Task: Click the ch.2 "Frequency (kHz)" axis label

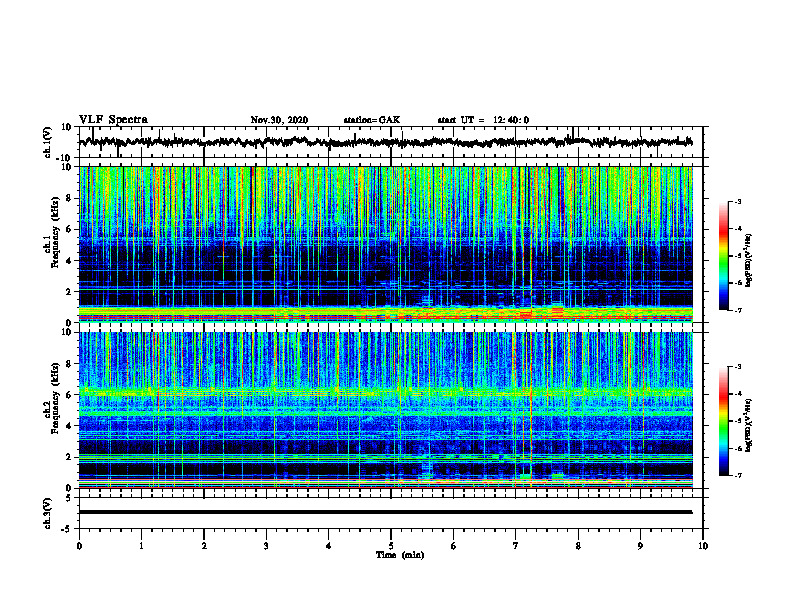Action: click(x=55, y=398)
